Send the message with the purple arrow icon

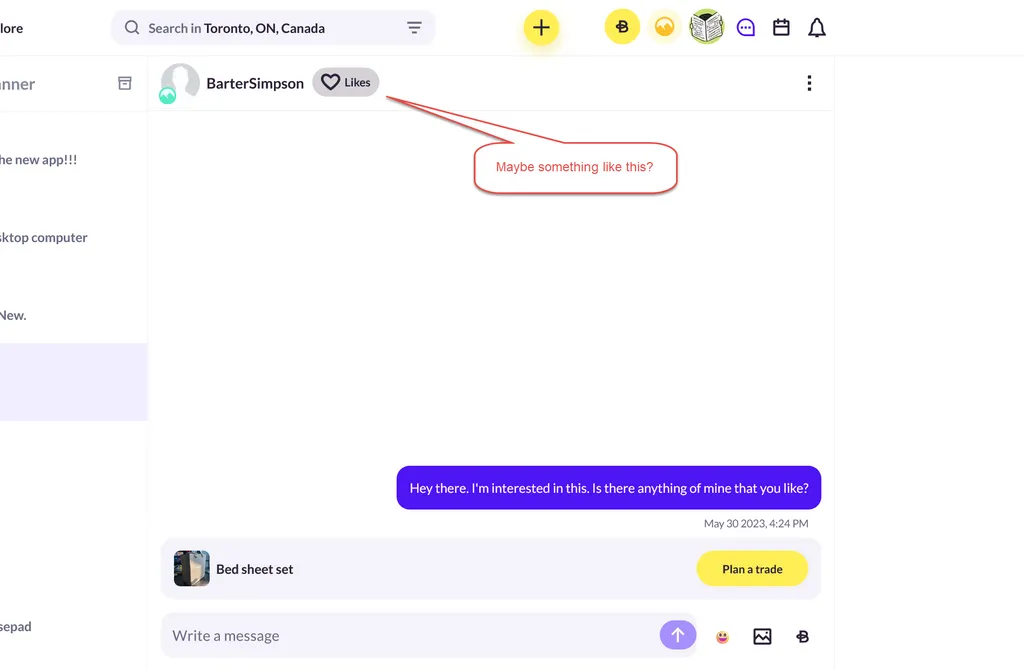[x=678, y=636]
